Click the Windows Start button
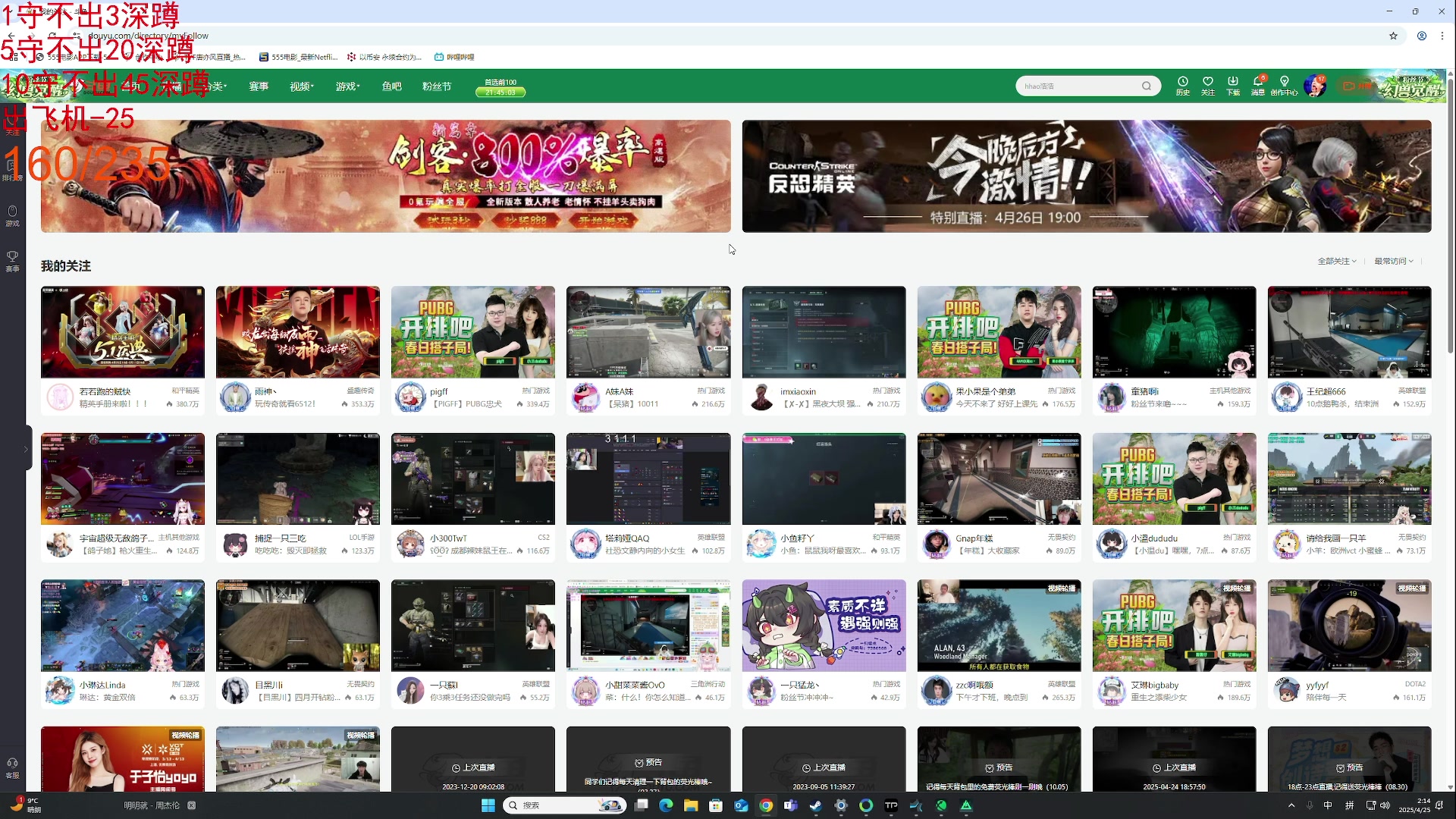This screenshot has height=819, width=1456. [x=488, y=805]
